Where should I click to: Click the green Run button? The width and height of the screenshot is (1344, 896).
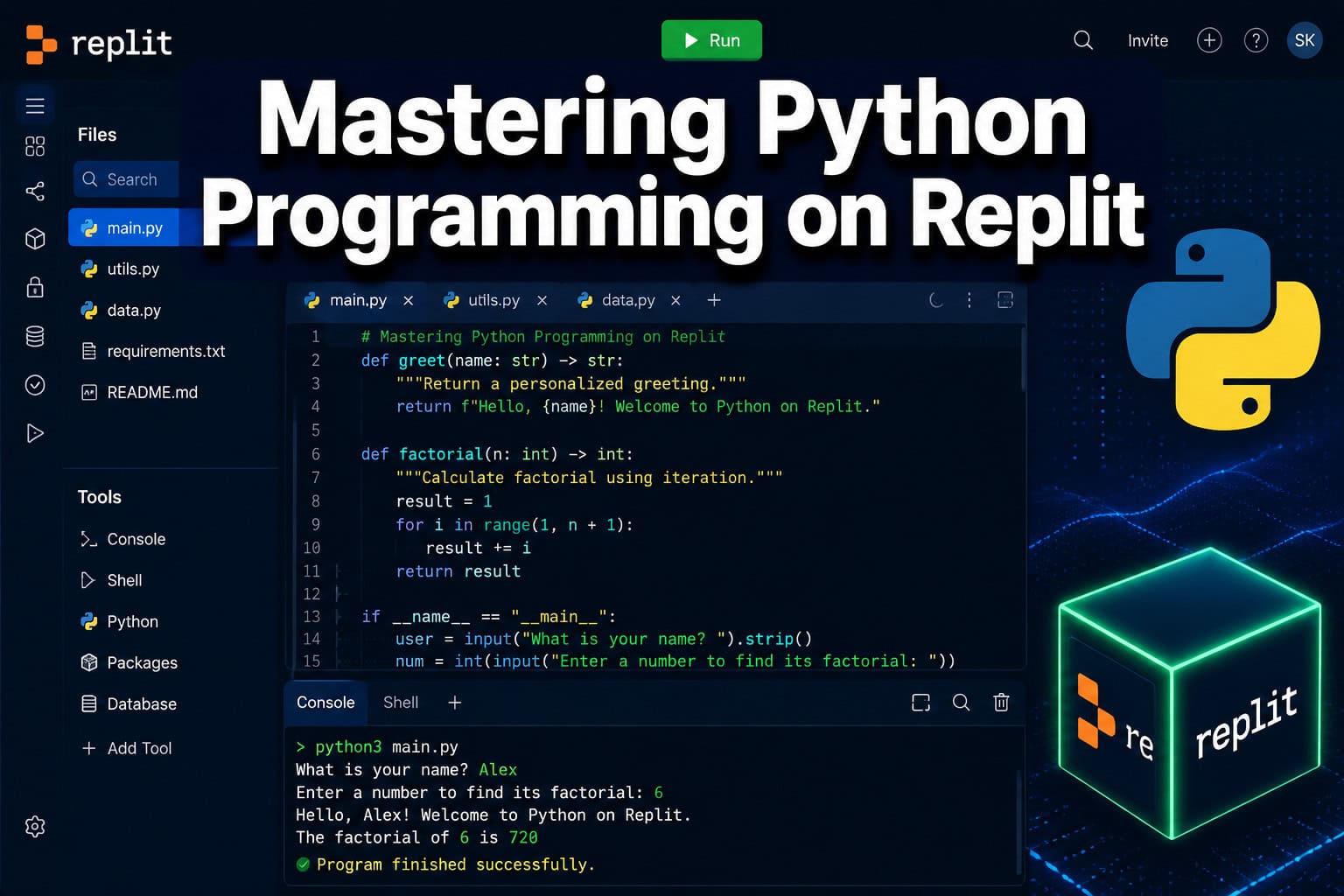pos(711,40)
